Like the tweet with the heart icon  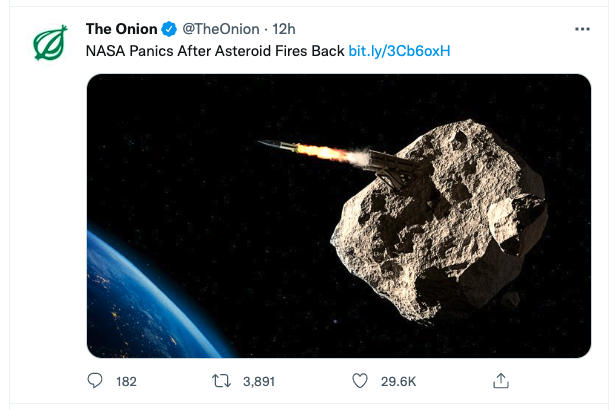click(363, 381)
